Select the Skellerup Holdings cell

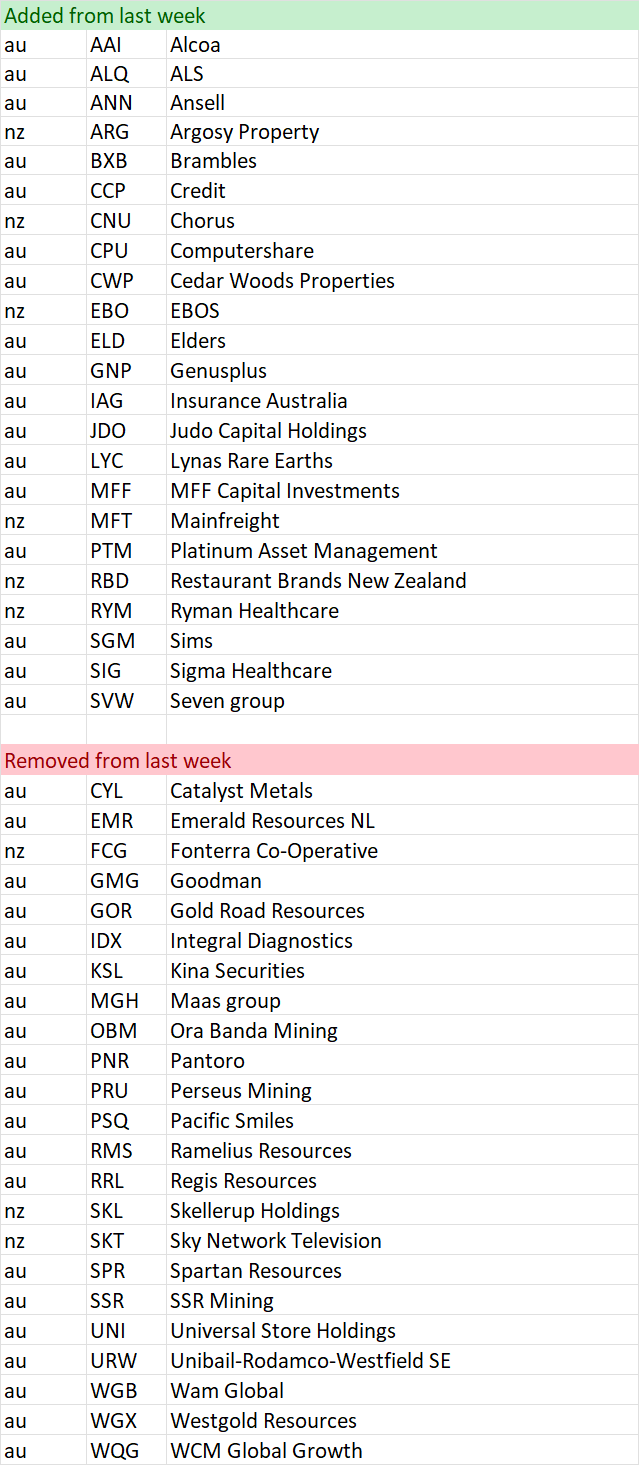coord(402,1210)
